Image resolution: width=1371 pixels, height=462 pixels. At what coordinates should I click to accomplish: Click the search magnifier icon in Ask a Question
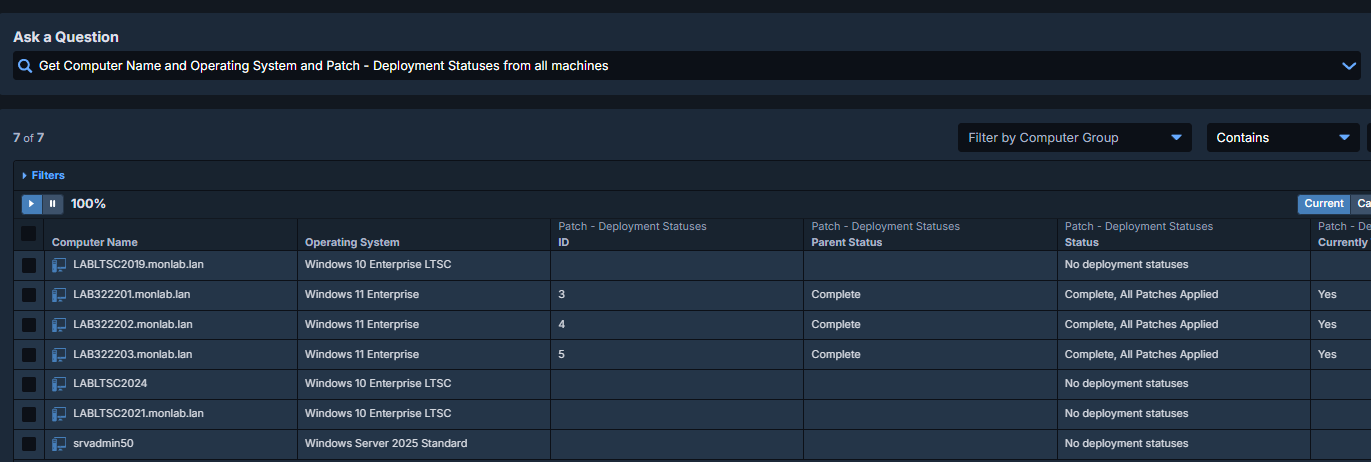coord(25,66)
